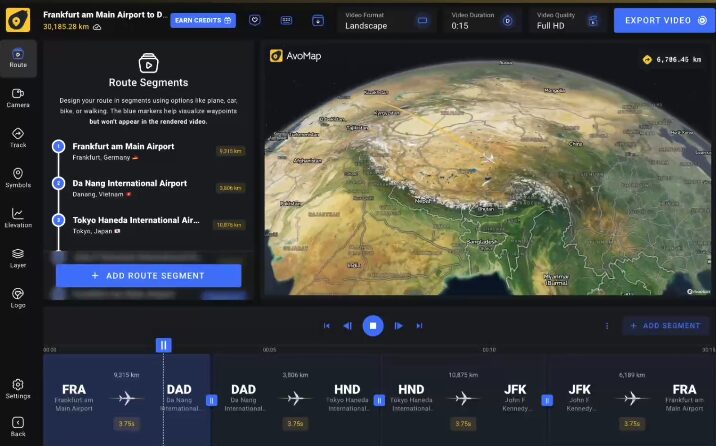
Task: Open the Track settings panel
Action: click(x=18, y=137)
